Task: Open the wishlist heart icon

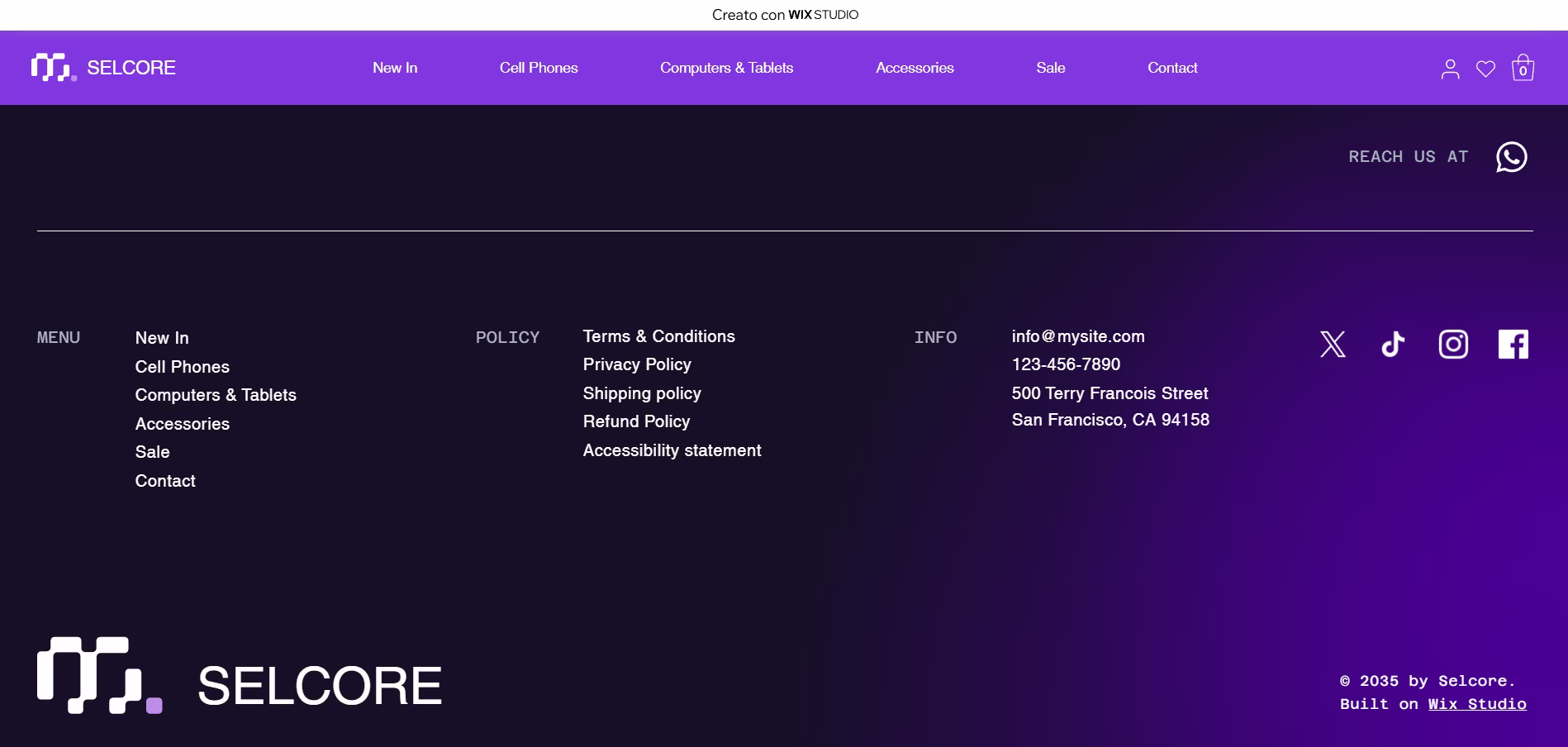Action: pyautogui.click(x=1485, y=69)
